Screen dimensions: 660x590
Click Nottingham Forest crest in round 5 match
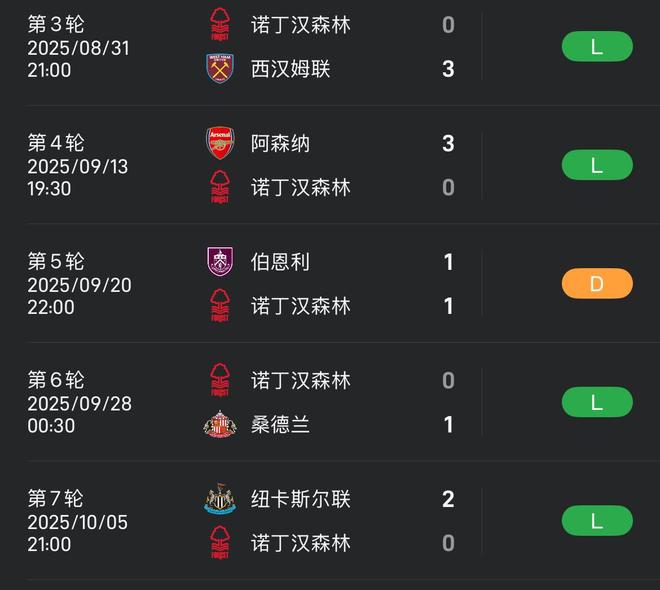pos(220,305)
